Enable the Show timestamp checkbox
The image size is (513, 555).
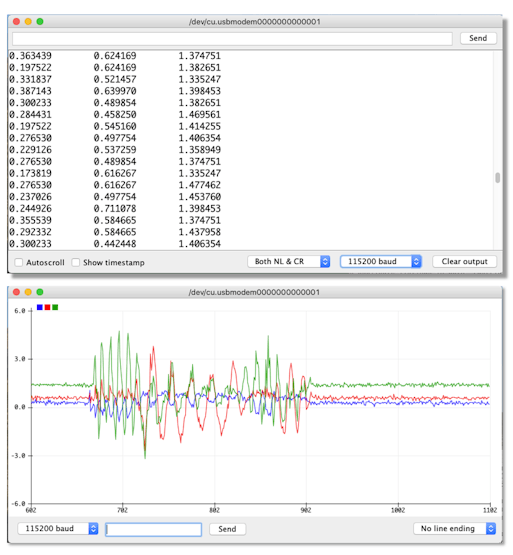coord(75,262)
